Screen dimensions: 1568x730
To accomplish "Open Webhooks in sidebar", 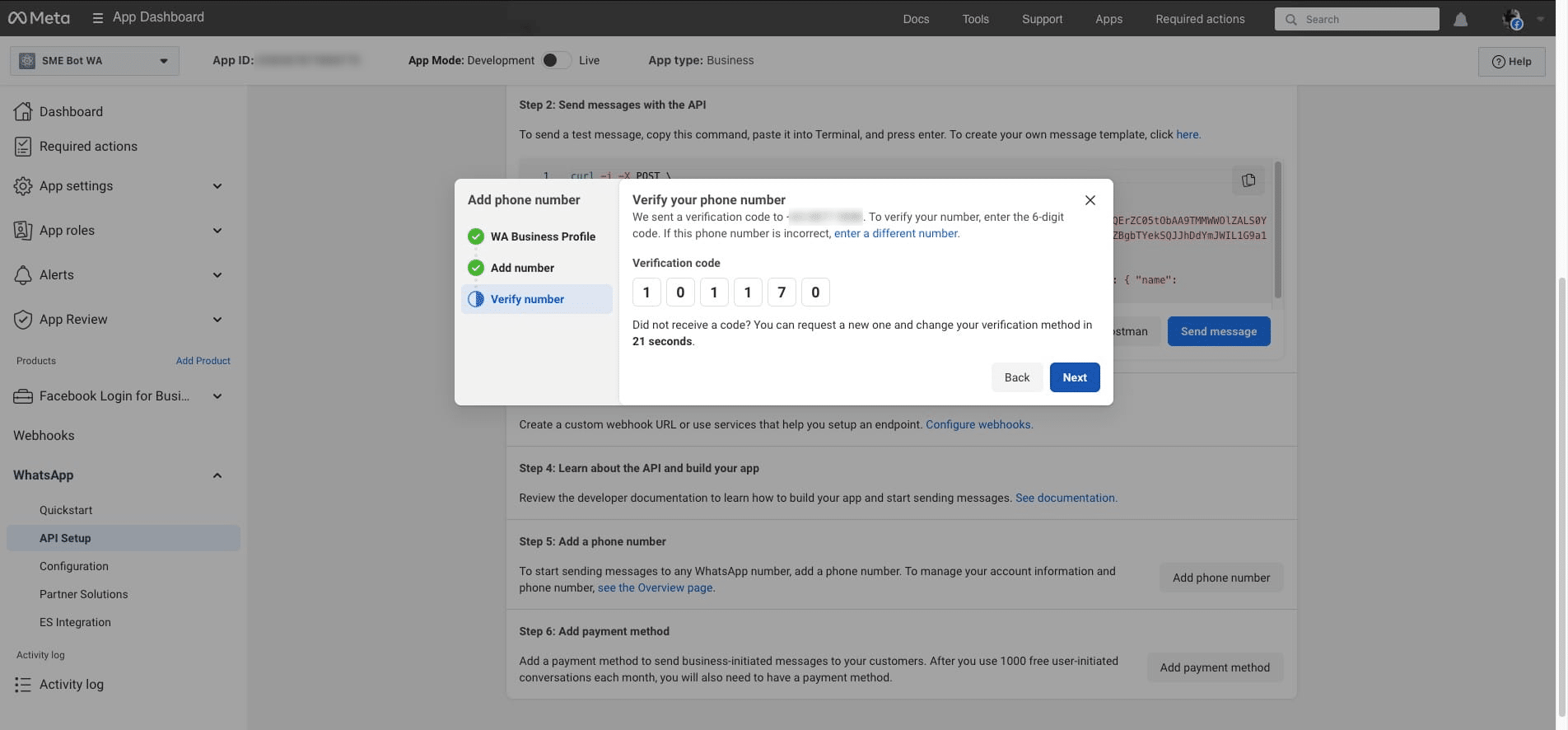I will click(44, 435).
